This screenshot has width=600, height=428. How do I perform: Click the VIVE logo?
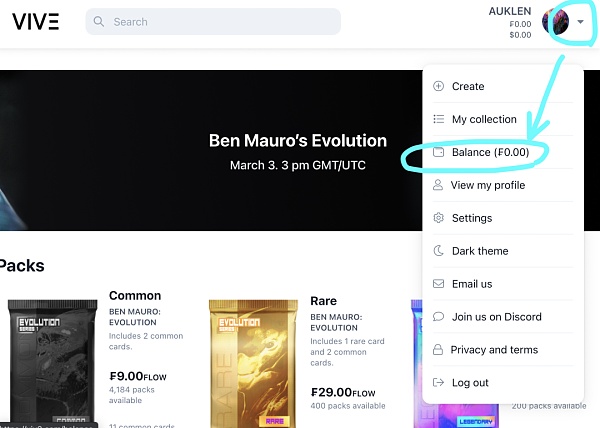36,21
